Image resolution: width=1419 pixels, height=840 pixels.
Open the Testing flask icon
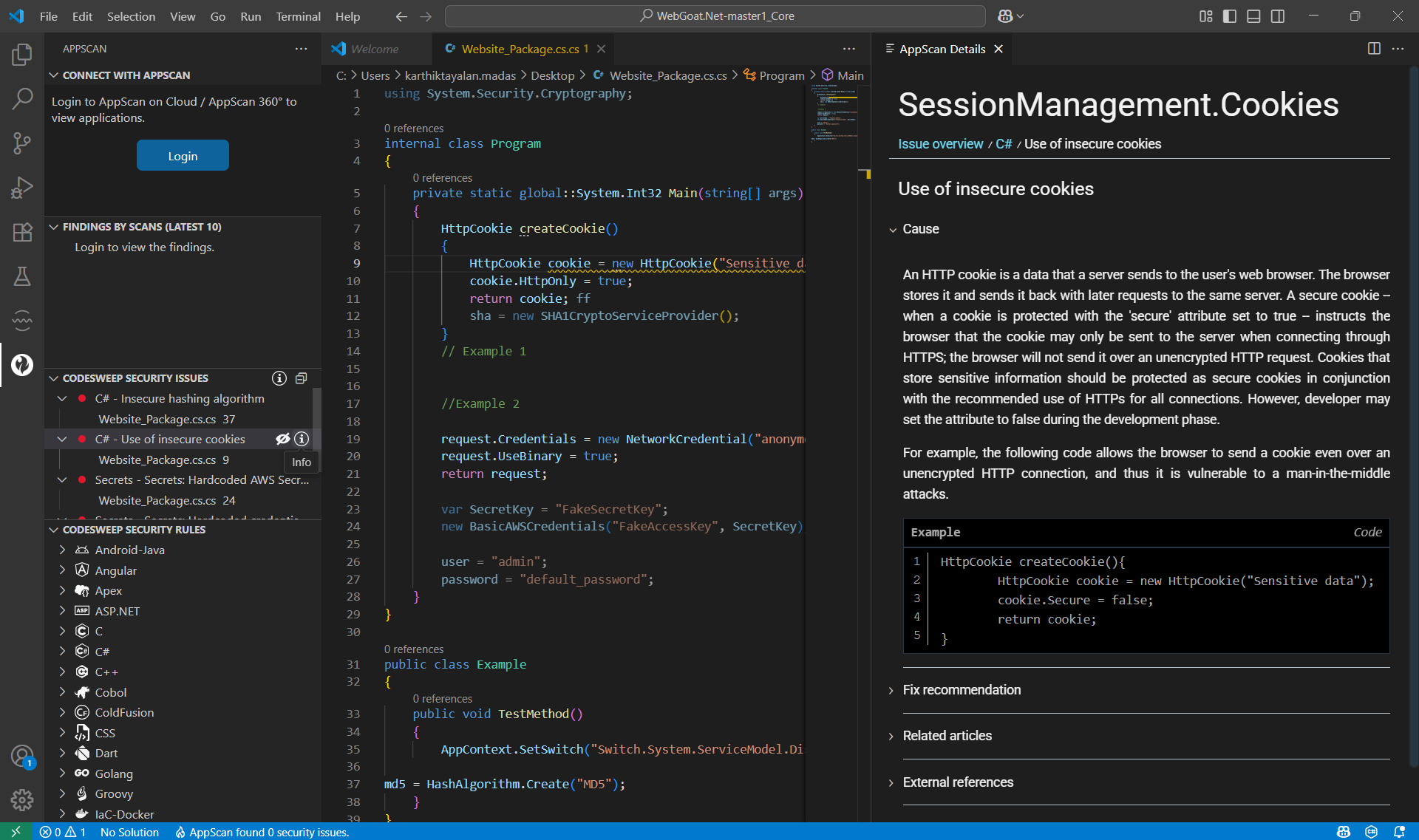pyautogui.click(x=22, y=276)
